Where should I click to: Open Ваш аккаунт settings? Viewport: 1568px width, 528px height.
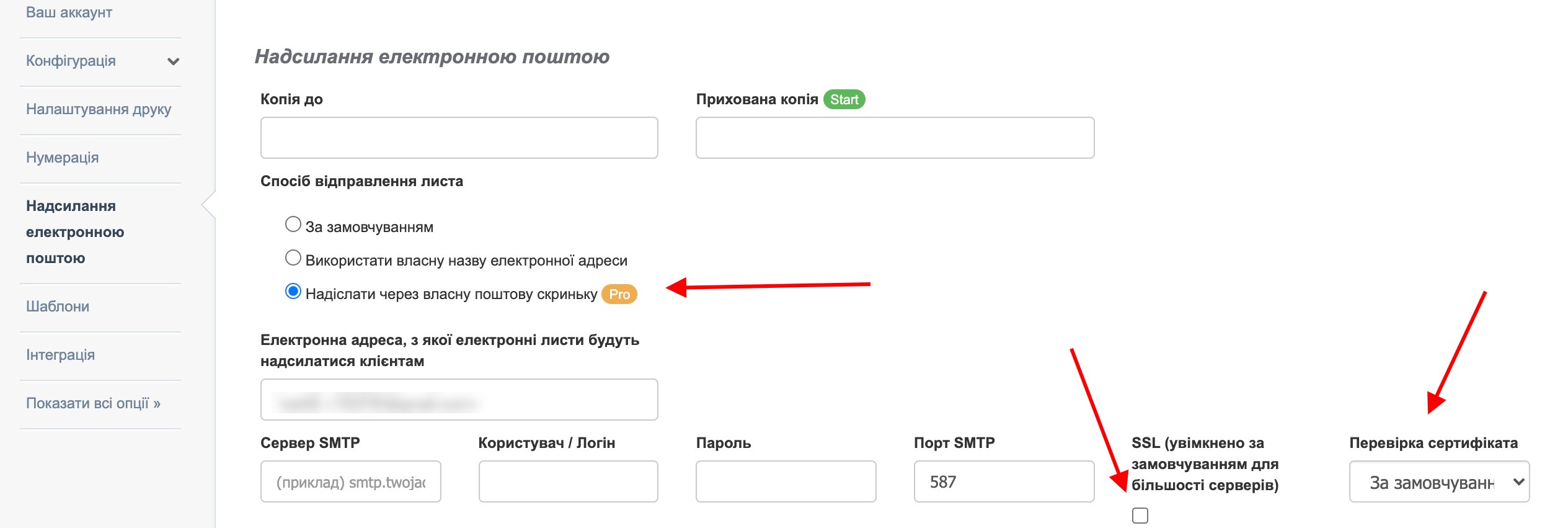(x=69, y=11)
